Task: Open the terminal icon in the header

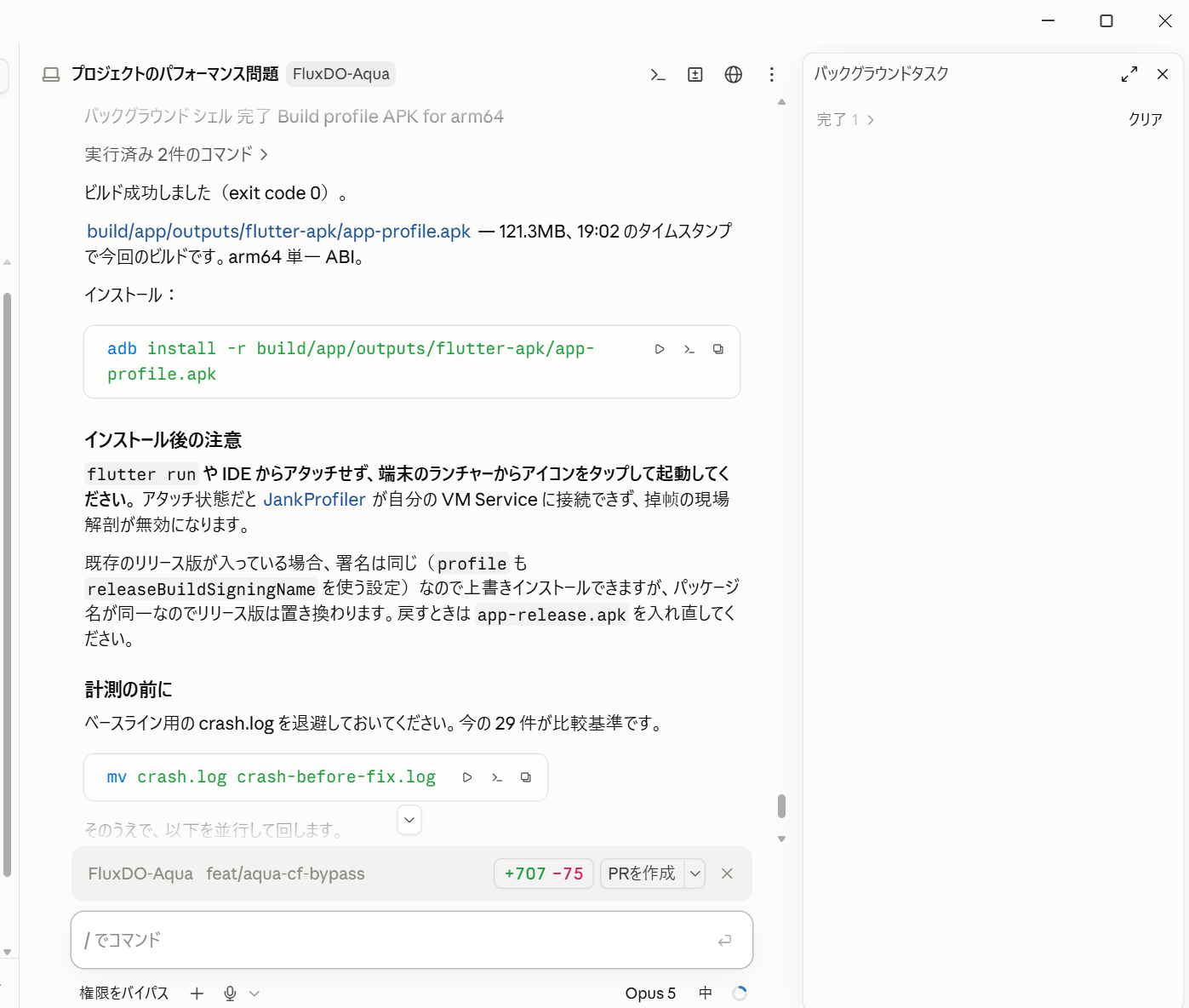Action: (x=658, y=75)
